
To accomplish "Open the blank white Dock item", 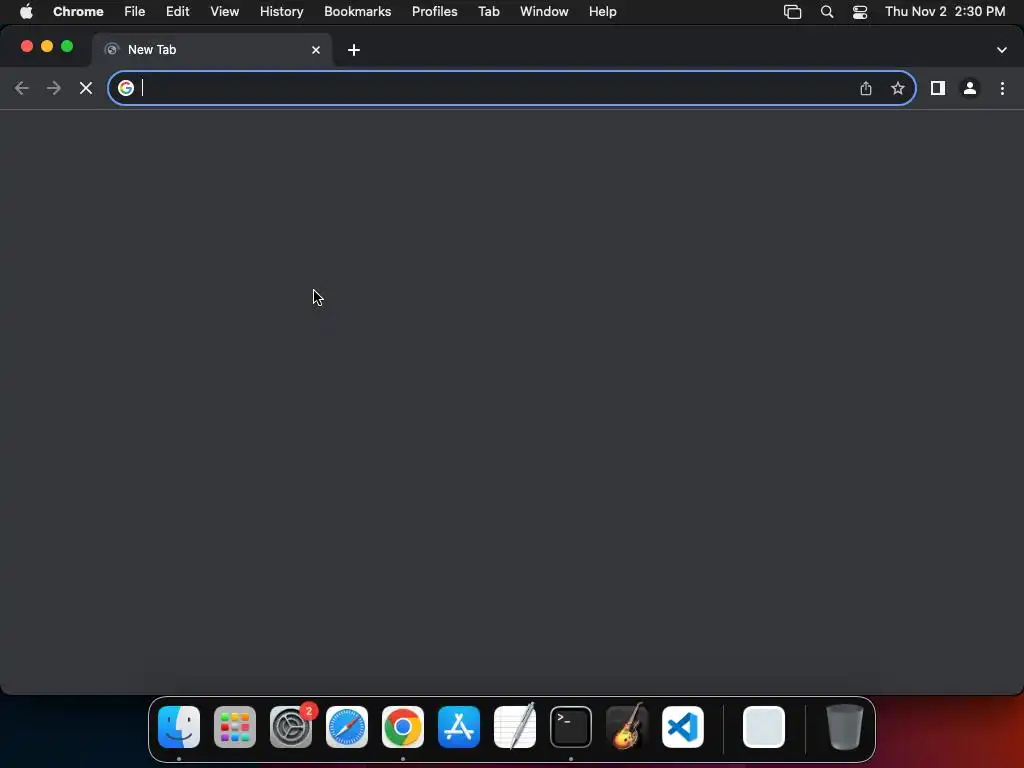I will point(764,727).
